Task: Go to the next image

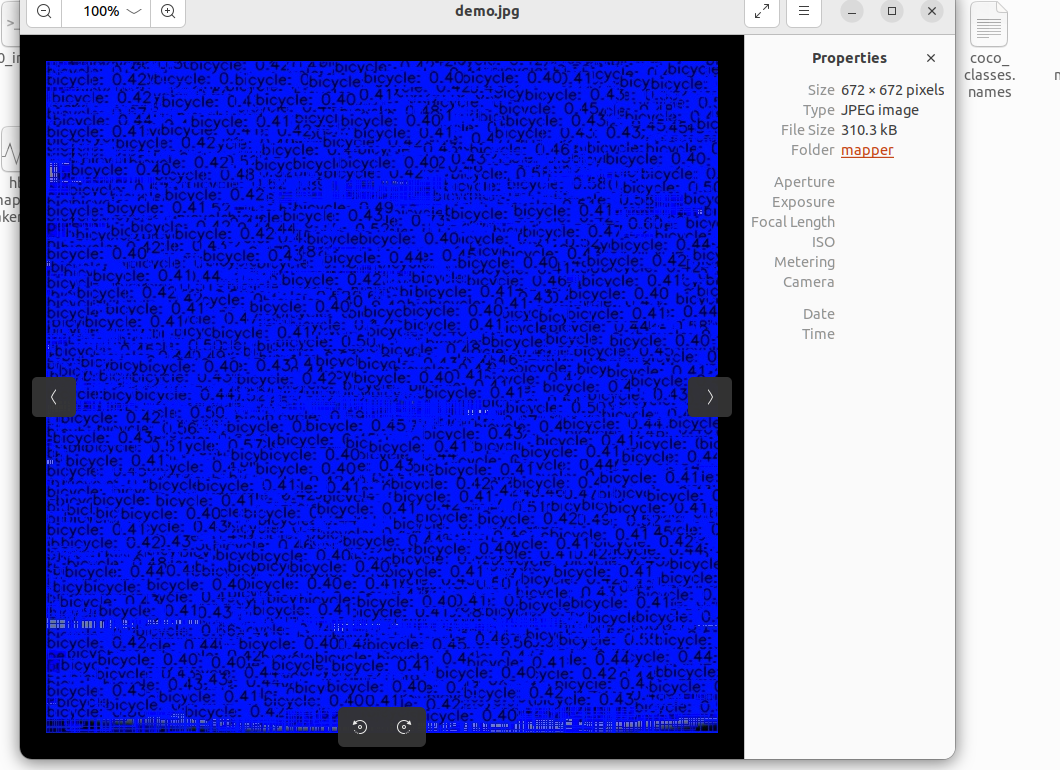Action: (x=710, y=397)
